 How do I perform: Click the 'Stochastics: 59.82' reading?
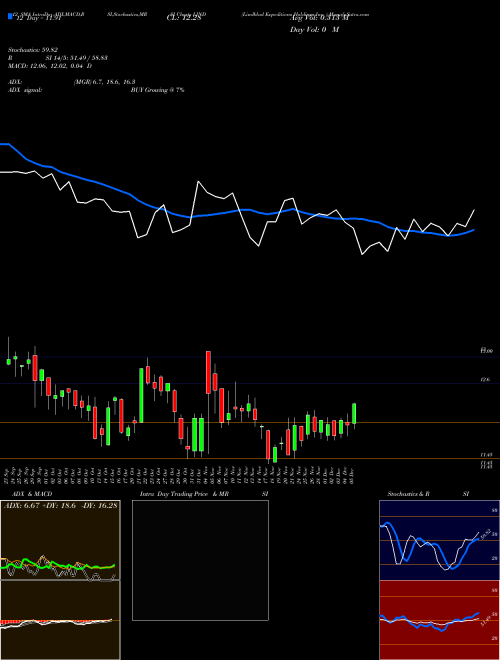point(32,50)
